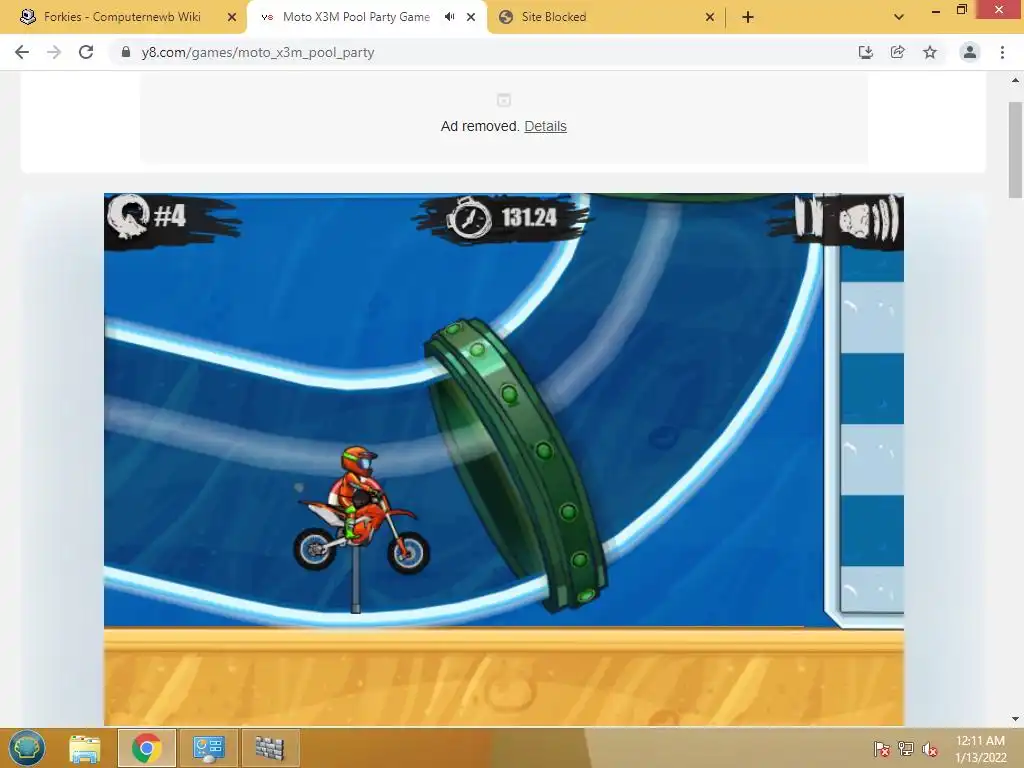
Task: Click the Chrome taskbar icon
Action: coord(146,748)
